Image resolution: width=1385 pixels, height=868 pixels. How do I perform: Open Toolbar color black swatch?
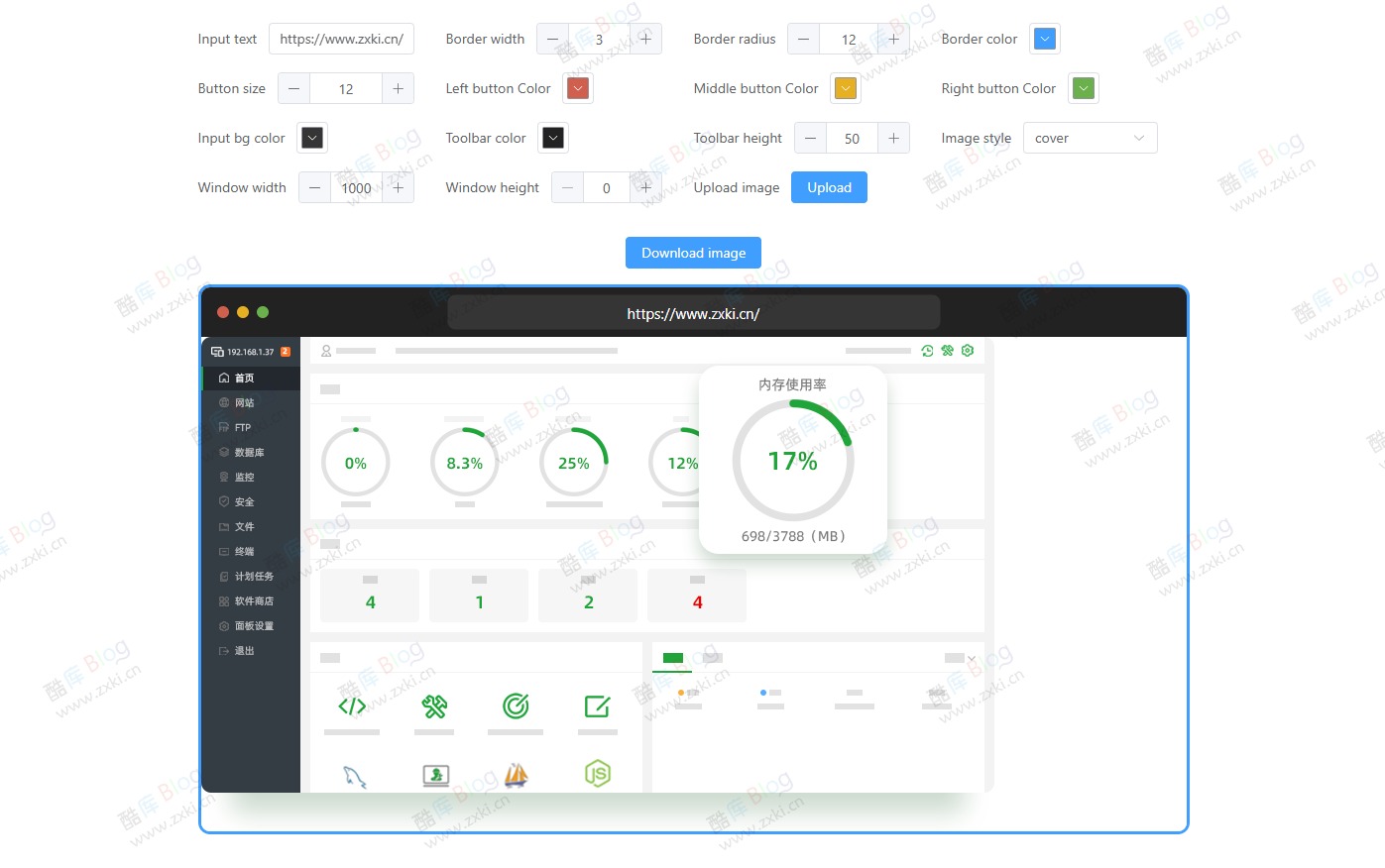tap(553, 138)
